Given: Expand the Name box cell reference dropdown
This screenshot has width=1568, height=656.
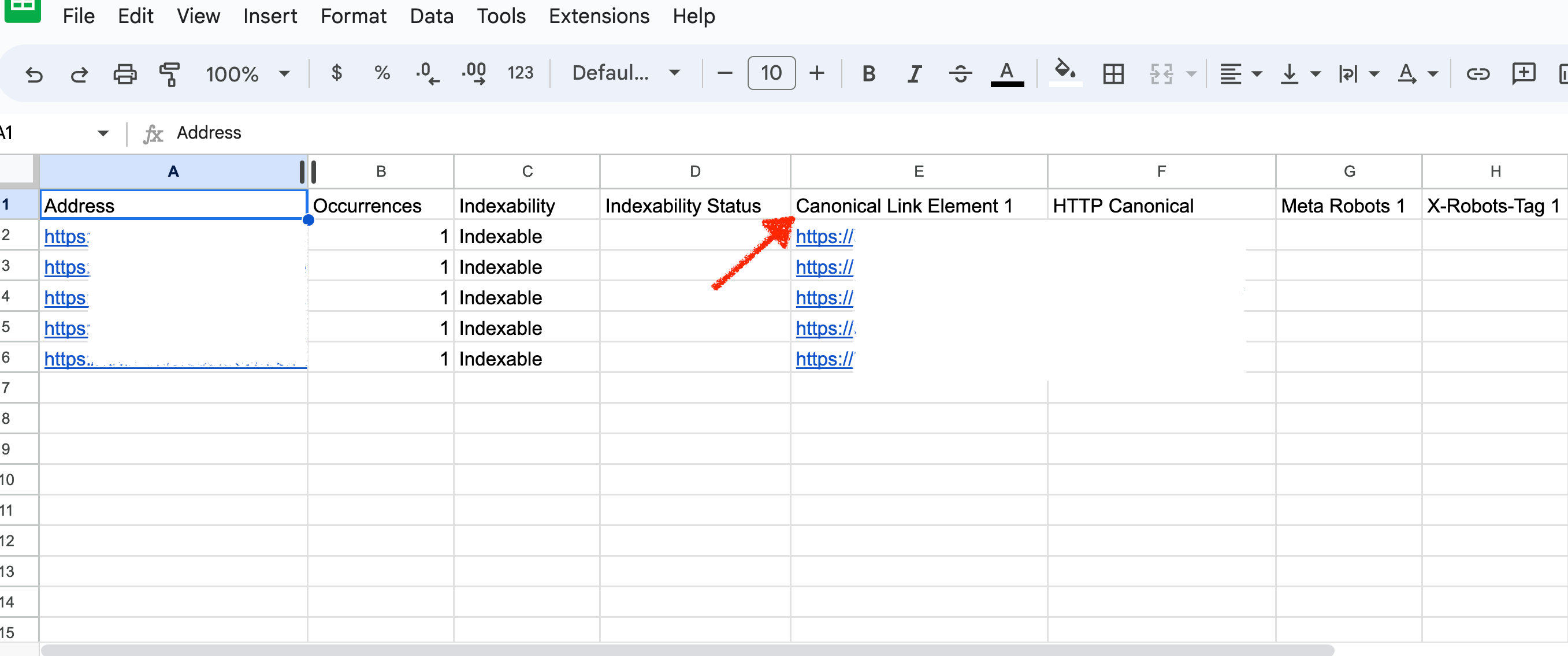Looking at the screenshot, I should pyautogui.click(x=103, y=133).
